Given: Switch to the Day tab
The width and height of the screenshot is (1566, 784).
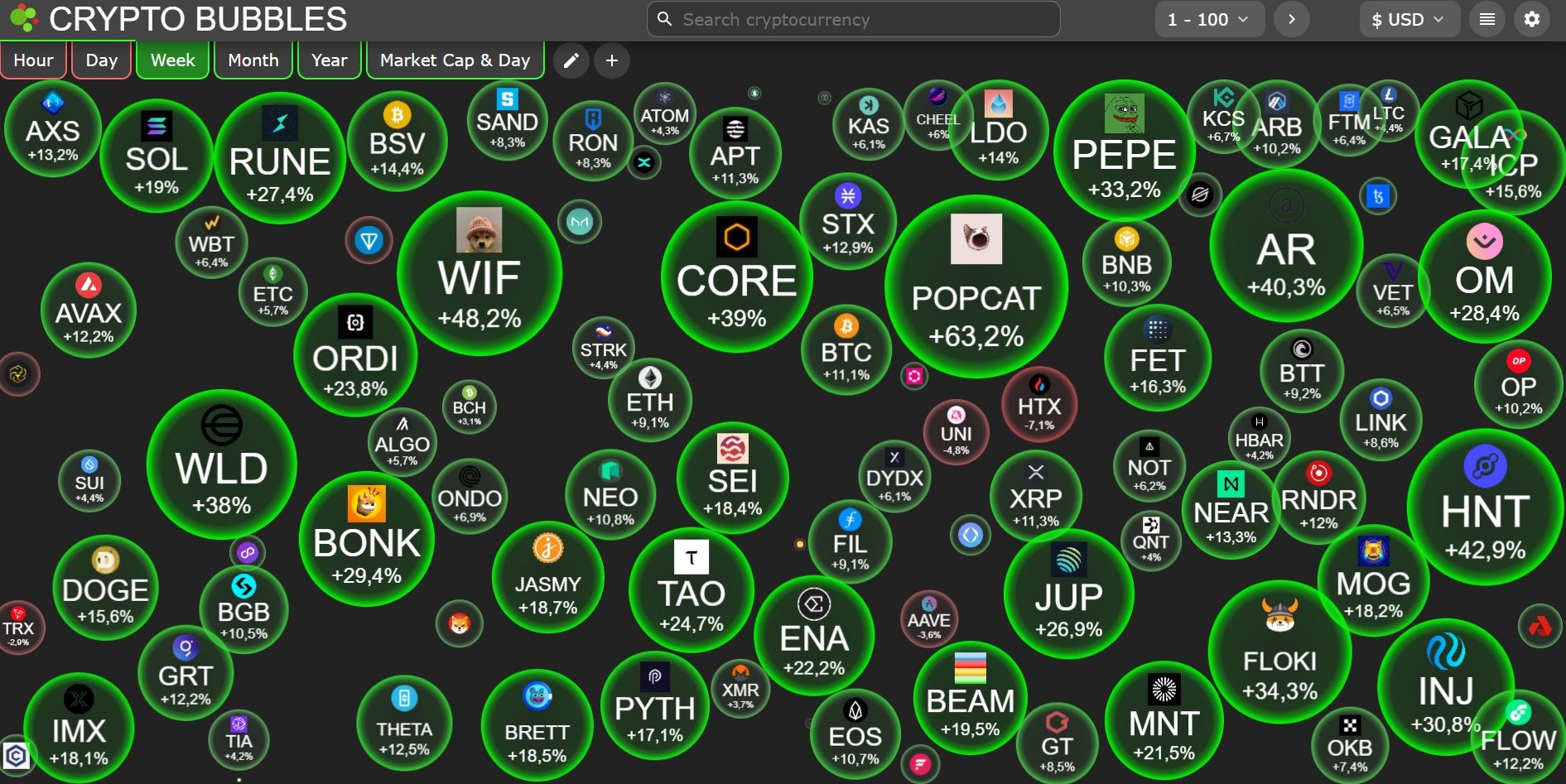Looking at the screenshot, I should (x=101, y=60).
